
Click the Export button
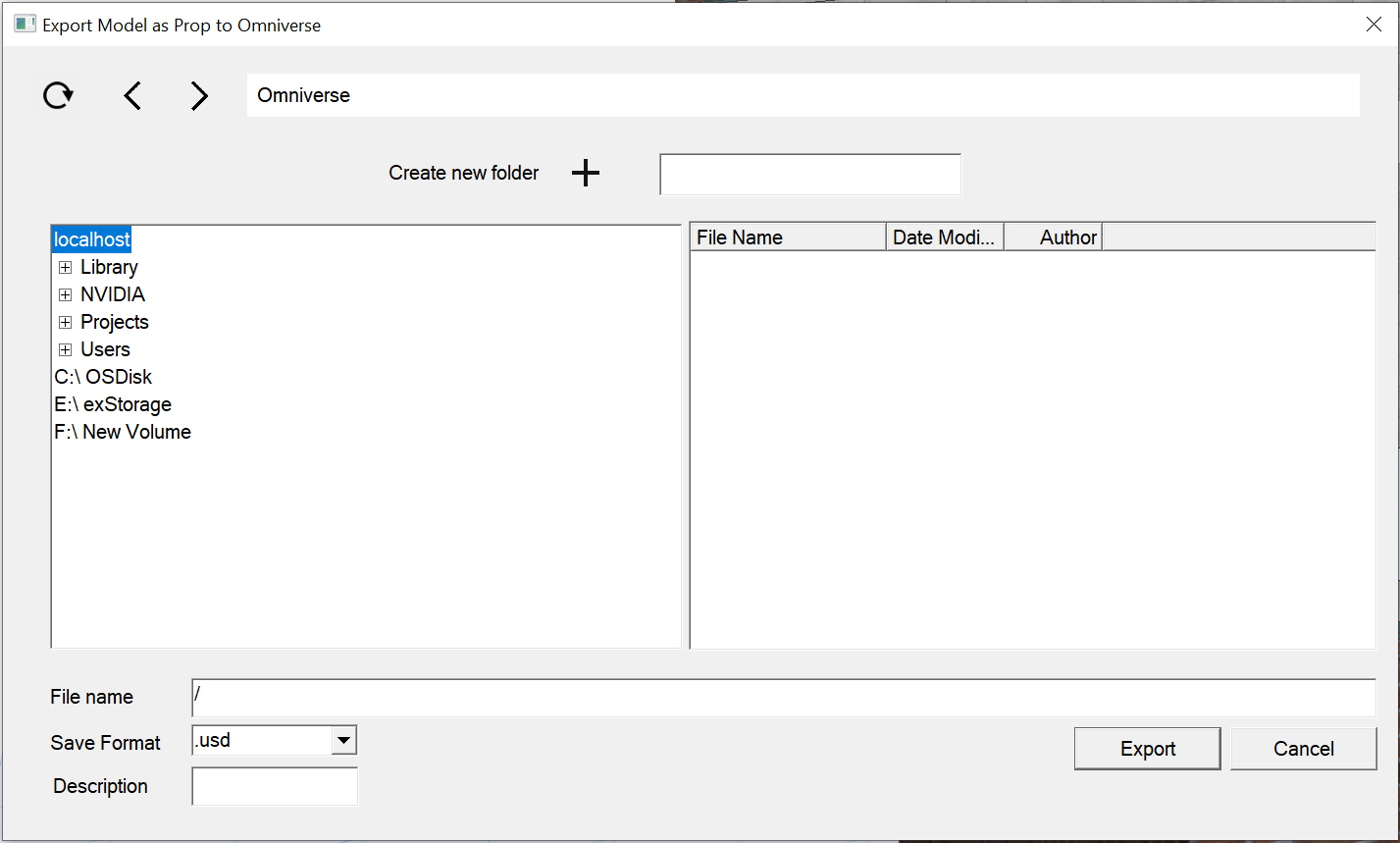coord(1148,749)
